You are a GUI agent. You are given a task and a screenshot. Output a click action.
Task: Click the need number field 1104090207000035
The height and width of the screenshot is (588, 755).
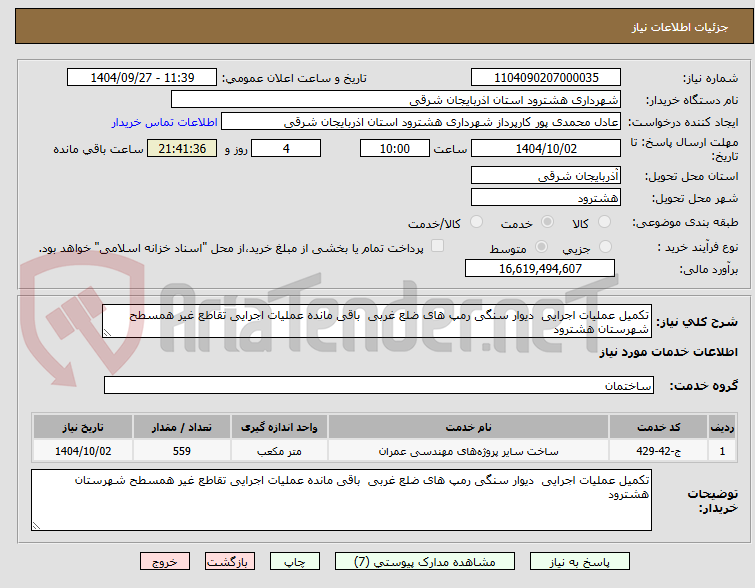pos(546,78)
